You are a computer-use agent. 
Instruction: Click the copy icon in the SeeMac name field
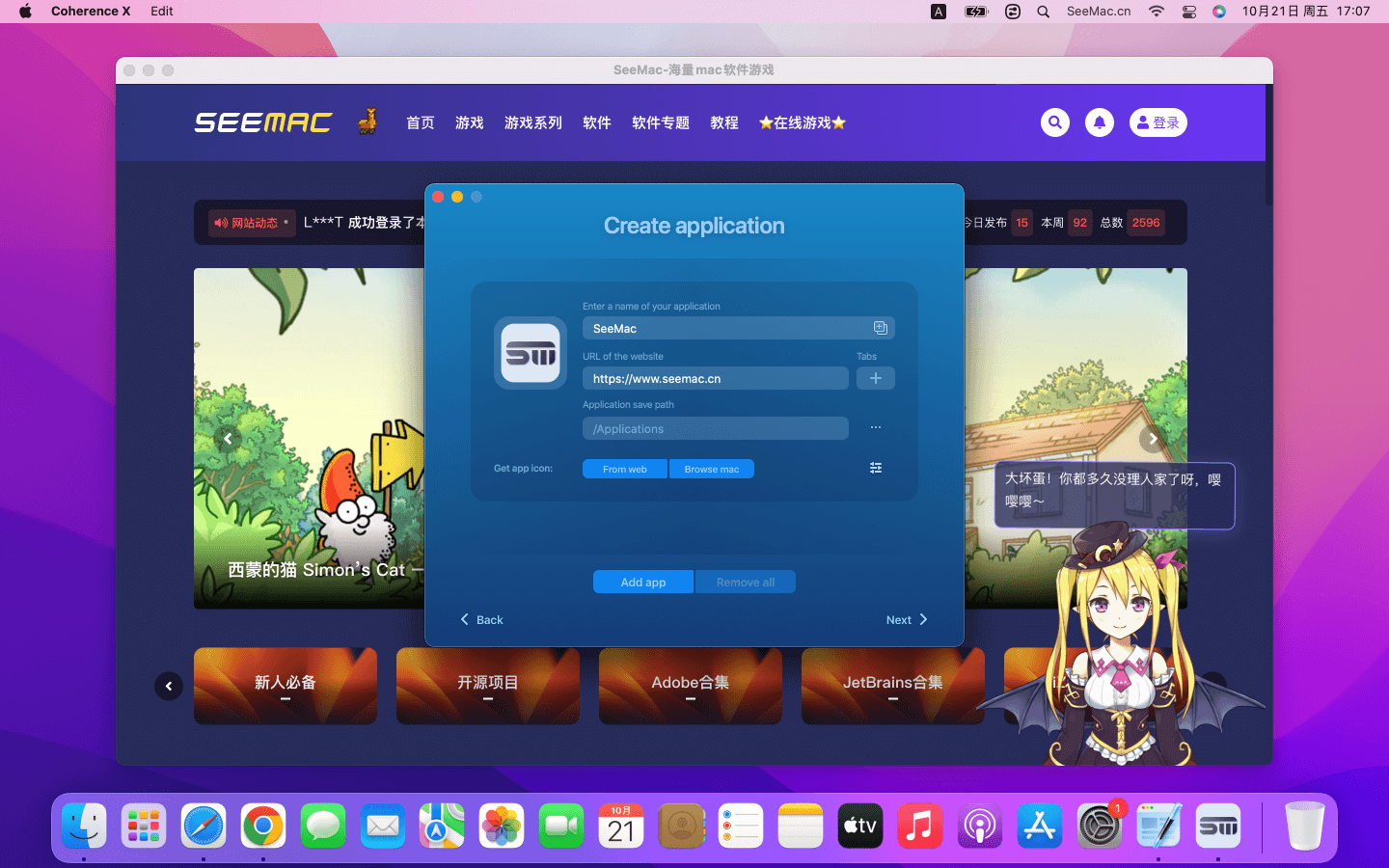880,328
